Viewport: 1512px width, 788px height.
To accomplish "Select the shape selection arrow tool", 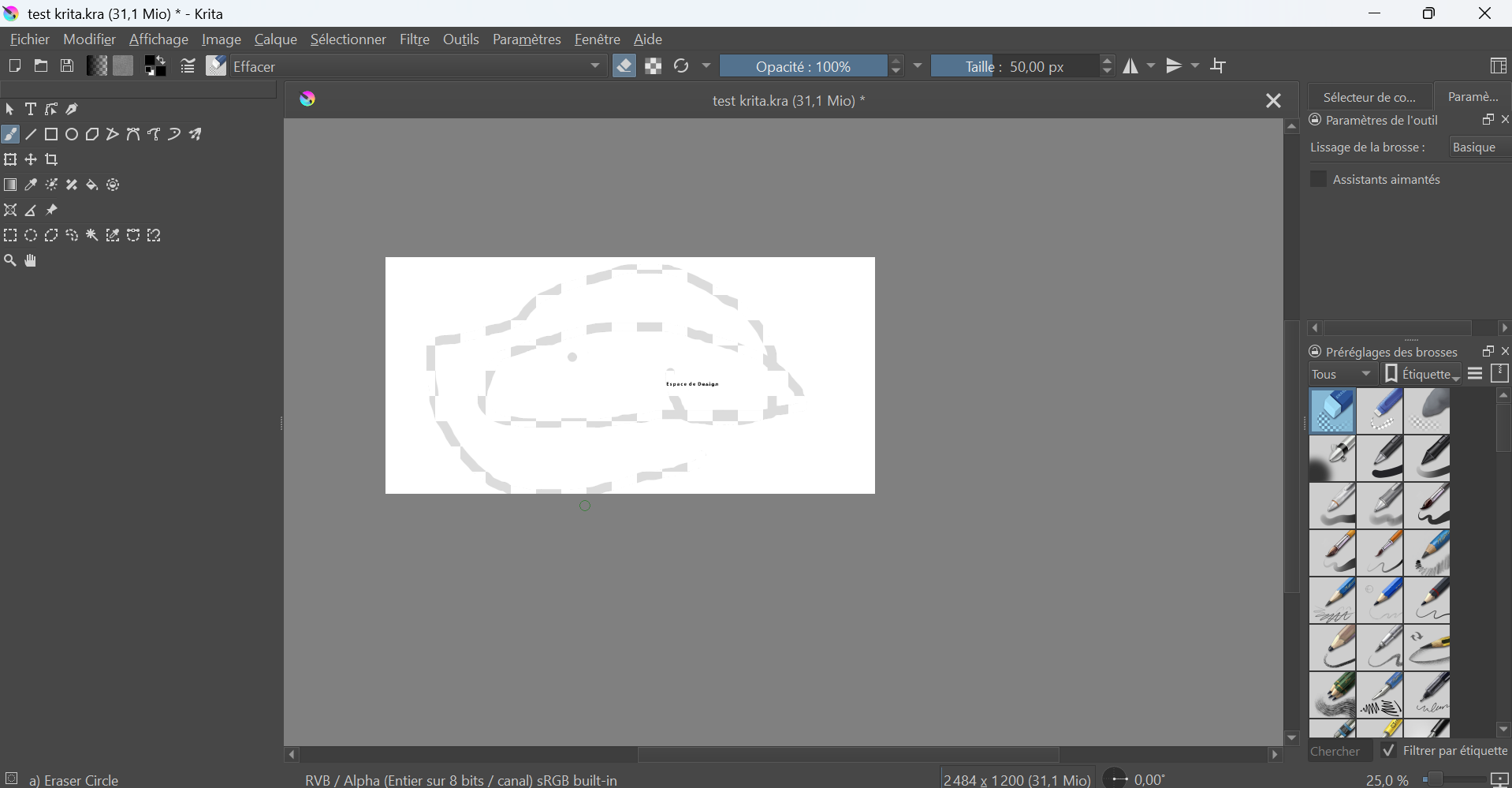I will (10, 110).
